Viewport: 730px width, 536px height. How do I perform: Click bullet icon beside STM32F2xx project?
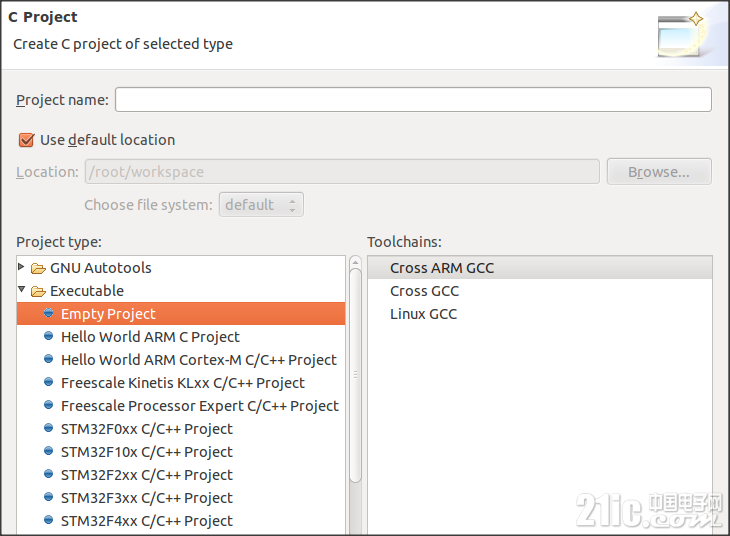48,474
